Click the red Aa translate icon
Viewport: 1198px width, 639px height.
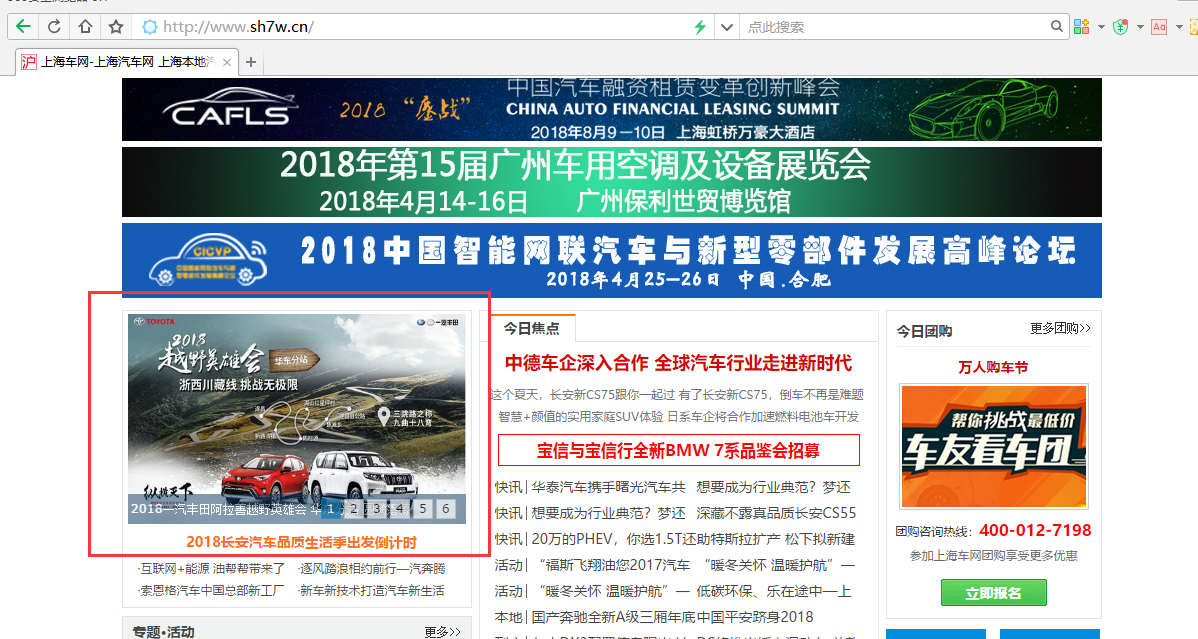click(1159, 27)
